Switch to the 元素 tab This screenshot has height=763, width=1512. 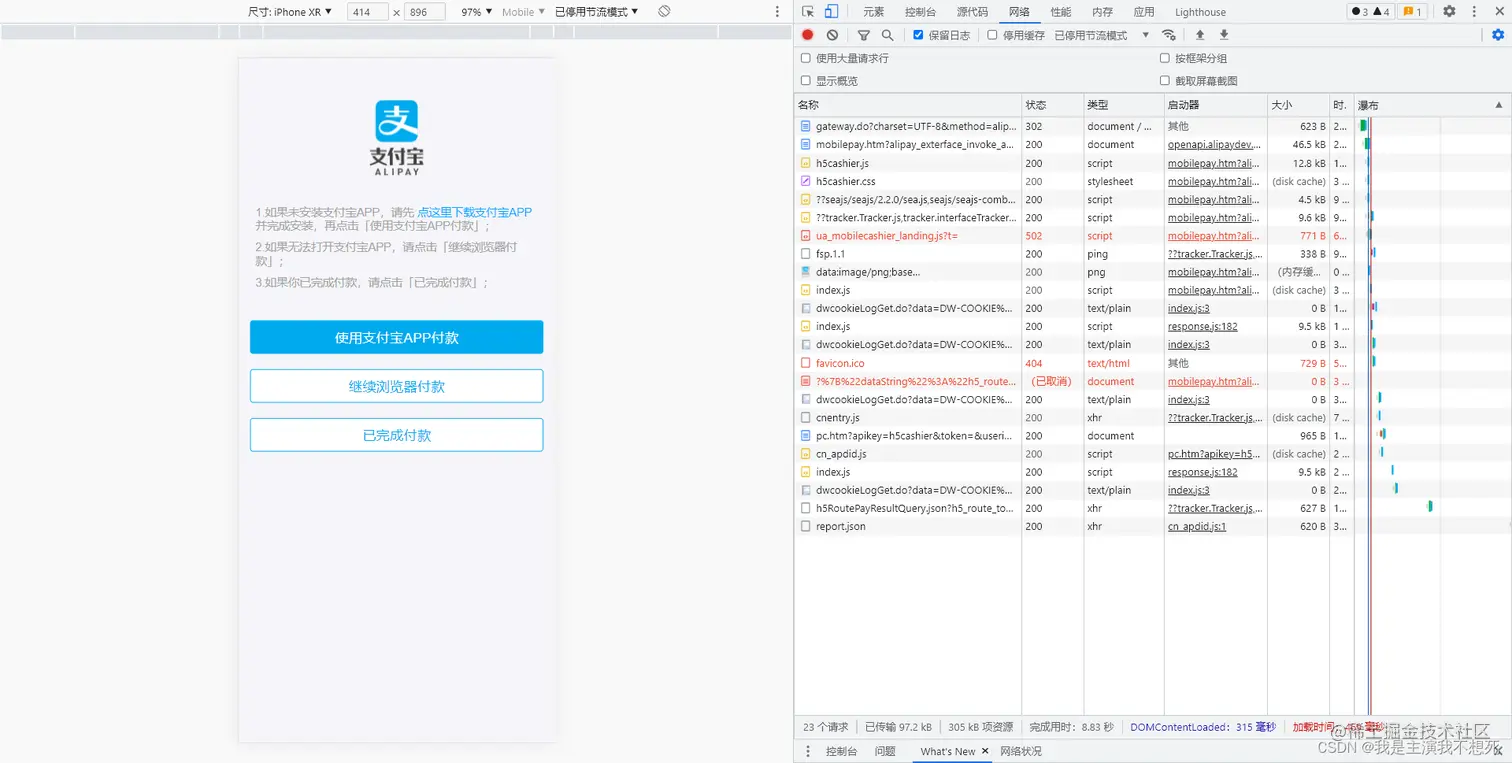click(874, 12)
